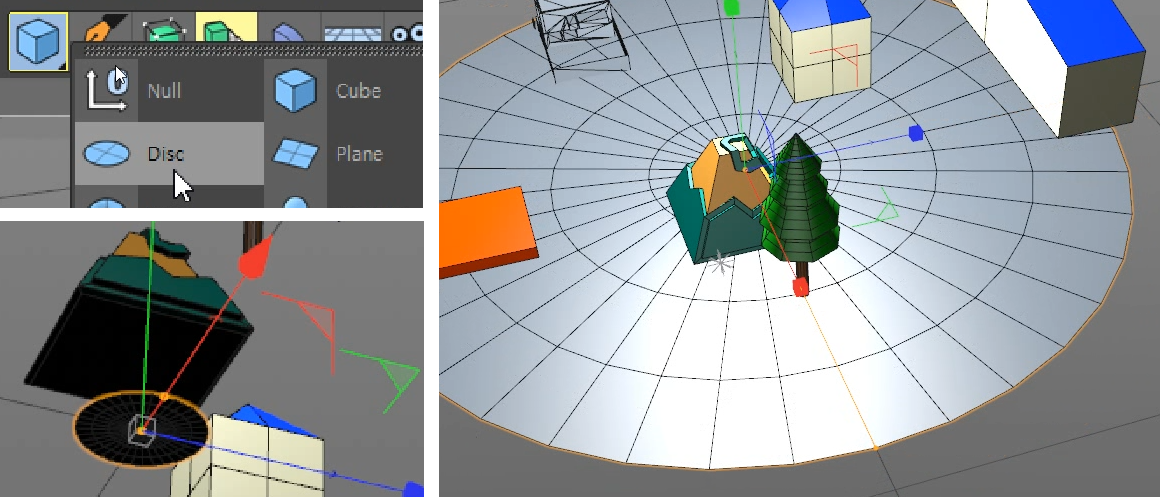Click the green Y-axis cube handle in the large viewport
Image resolution: width=1160 pixels, height=497 pixels.
(732, 8)
